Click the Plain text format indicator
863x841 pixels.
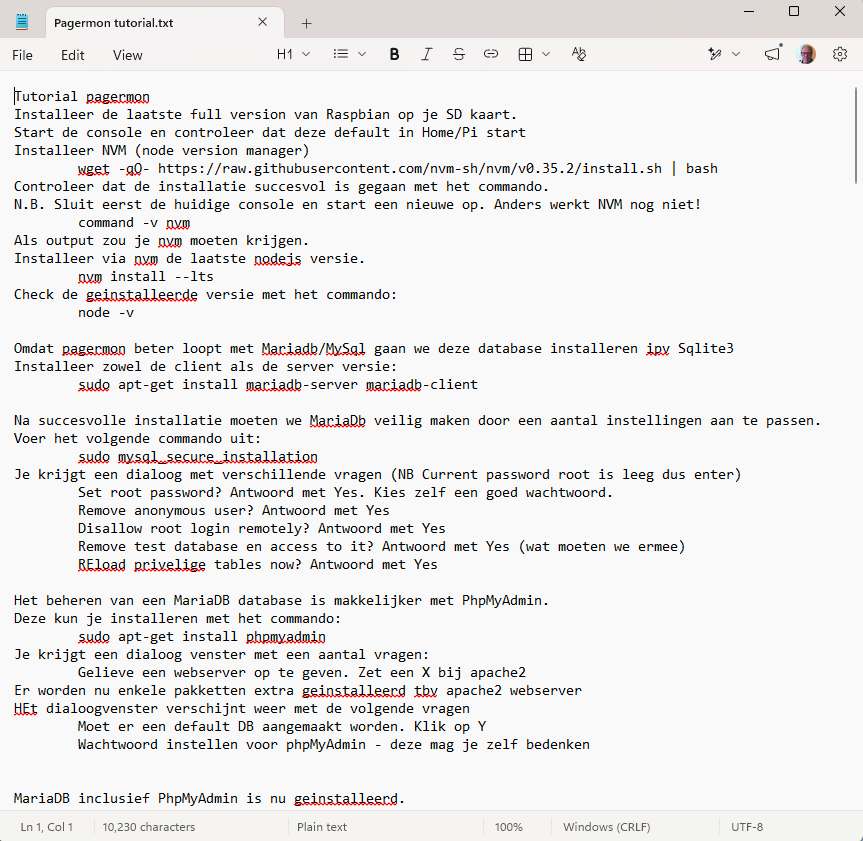pos(322,827)
